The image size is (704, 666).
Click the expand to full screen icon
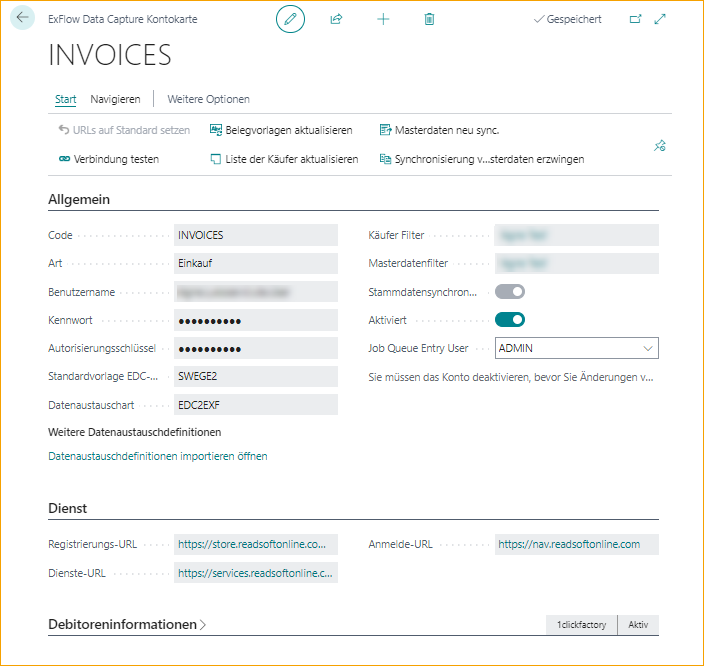pos(660,19)
